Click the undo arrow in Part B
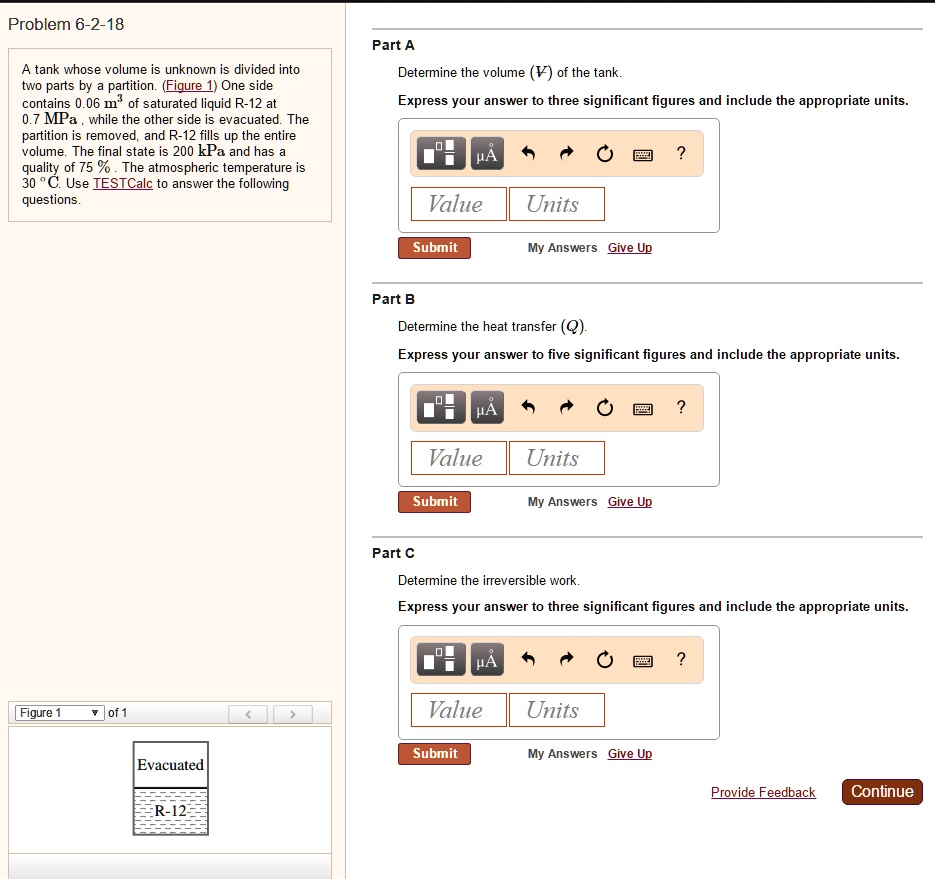Screen dimensions: 939x879 point(531,407)
